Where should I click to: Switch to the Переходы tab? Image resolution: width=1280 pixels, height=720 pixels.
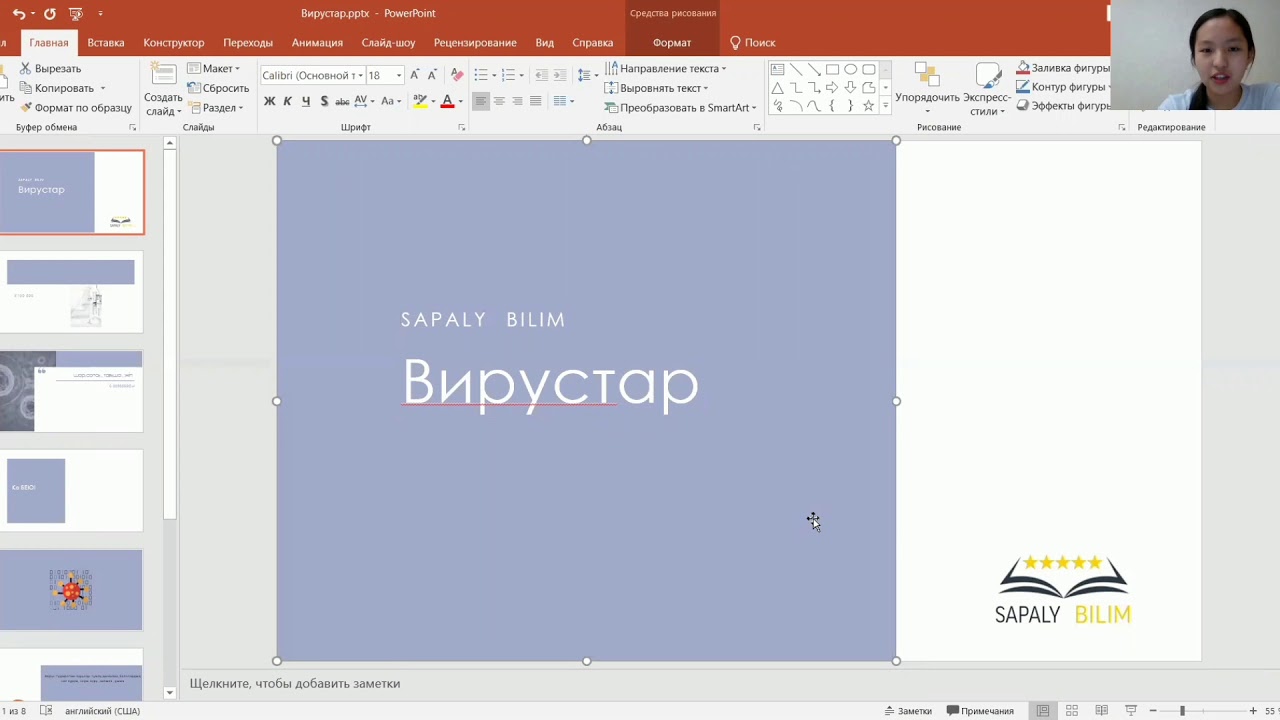click(248, 43)
